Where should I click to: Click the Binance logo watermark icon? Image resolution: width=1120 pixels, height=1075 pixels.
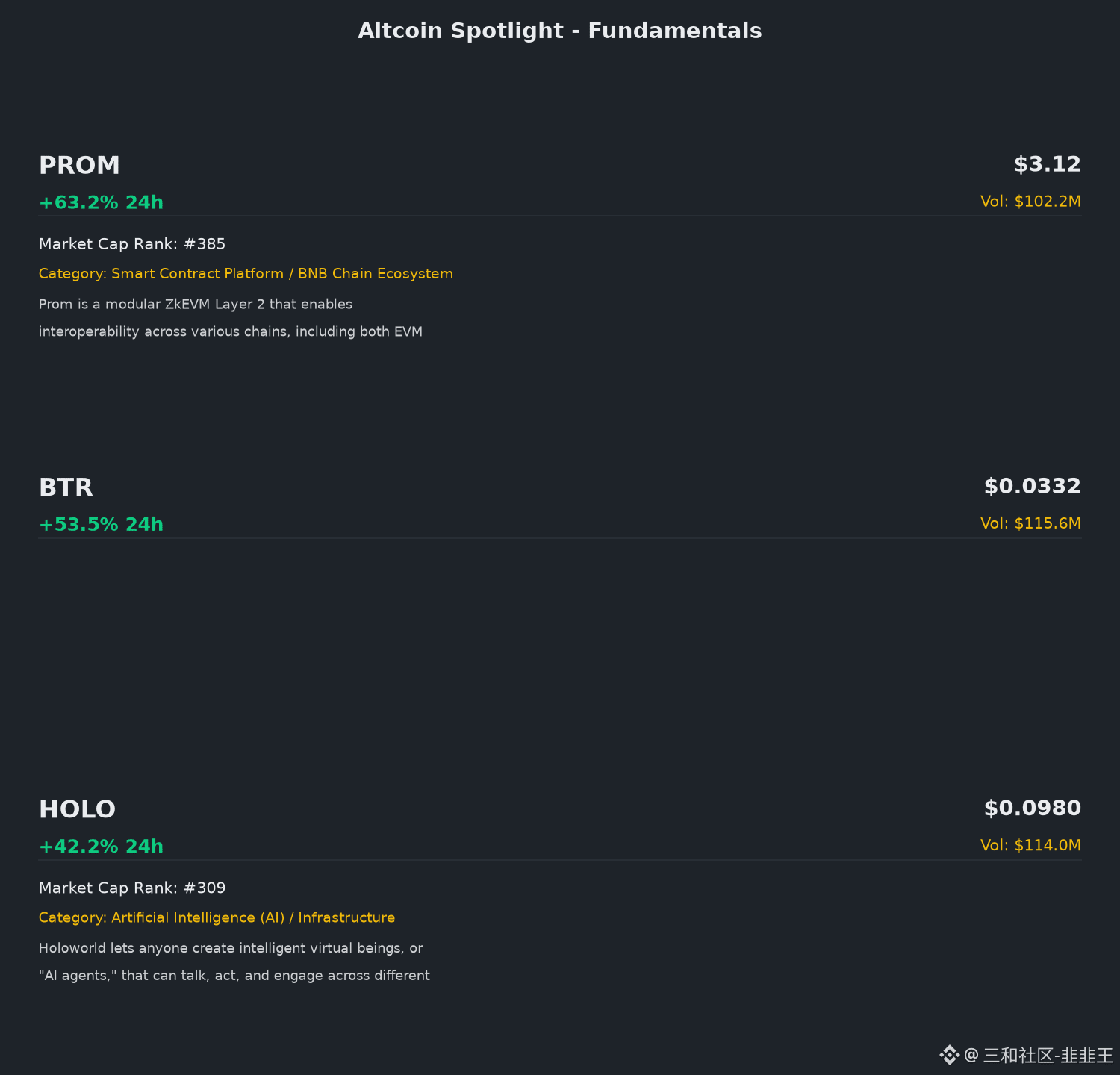pyautogui.click(x=949, y=1055)
